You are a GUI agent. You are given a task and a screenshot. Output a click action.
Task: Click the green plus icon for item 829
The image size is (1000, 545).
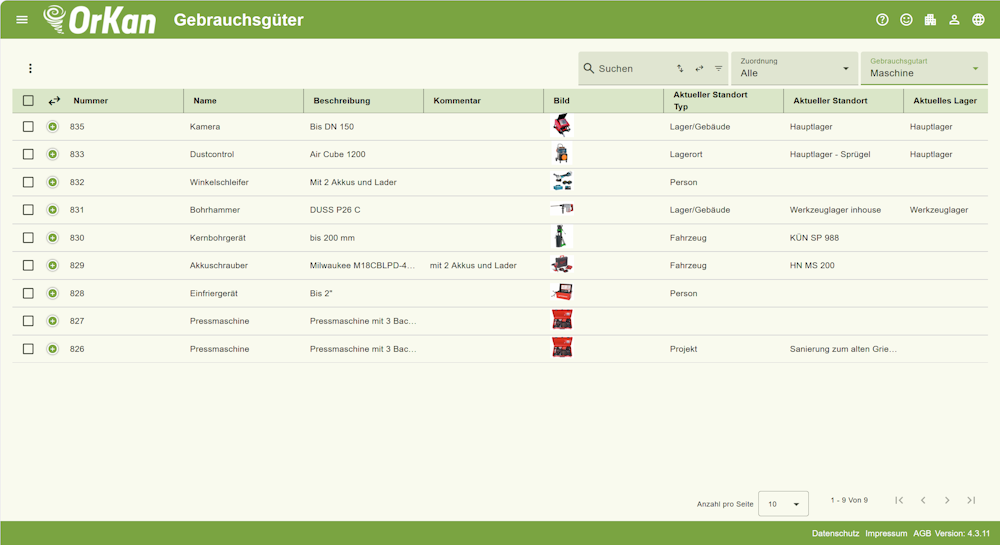pyautogui.click(x=52, y=265)
